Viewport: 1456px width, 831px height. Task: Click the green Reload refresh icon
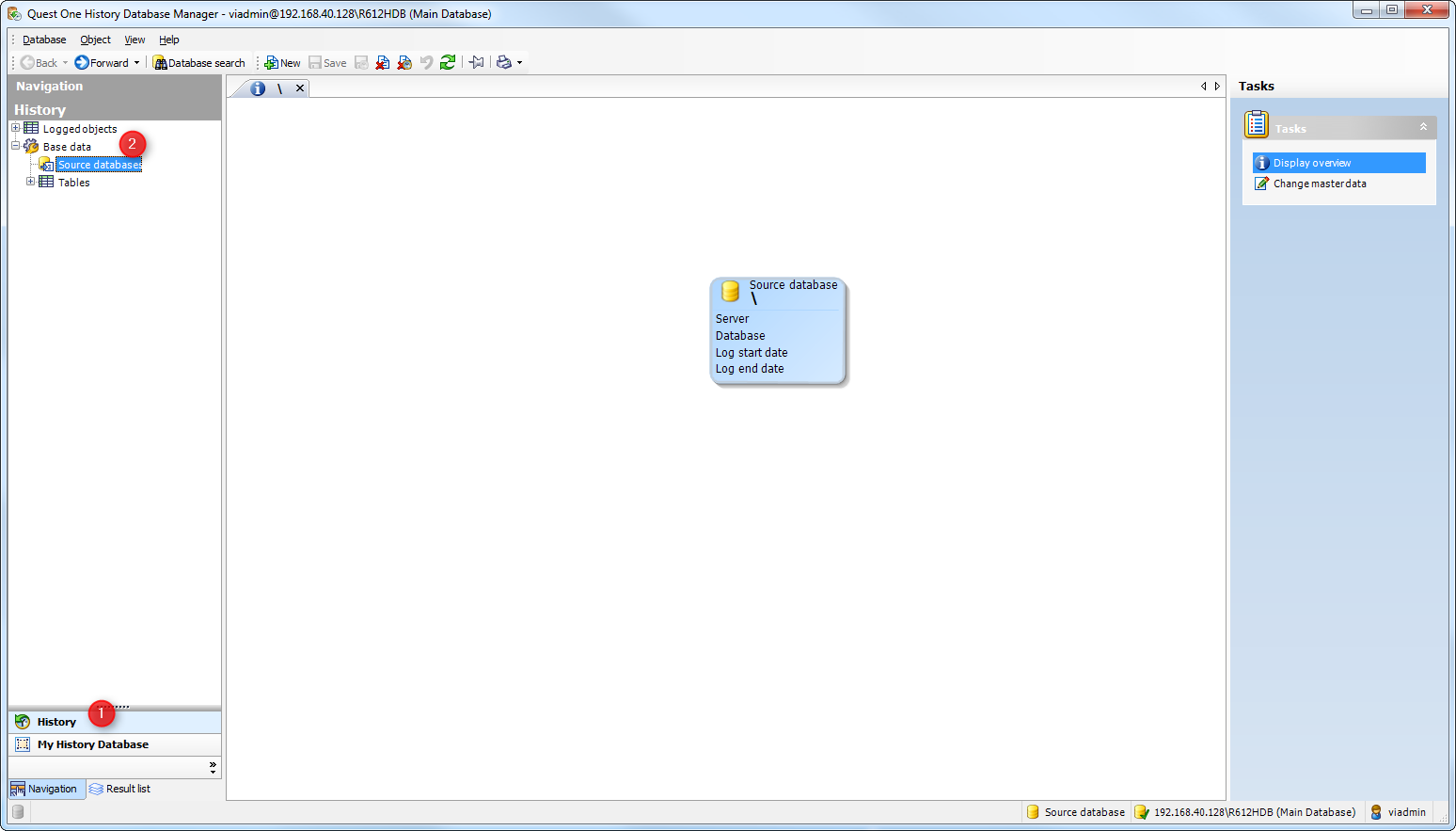(x=448, y=62)
